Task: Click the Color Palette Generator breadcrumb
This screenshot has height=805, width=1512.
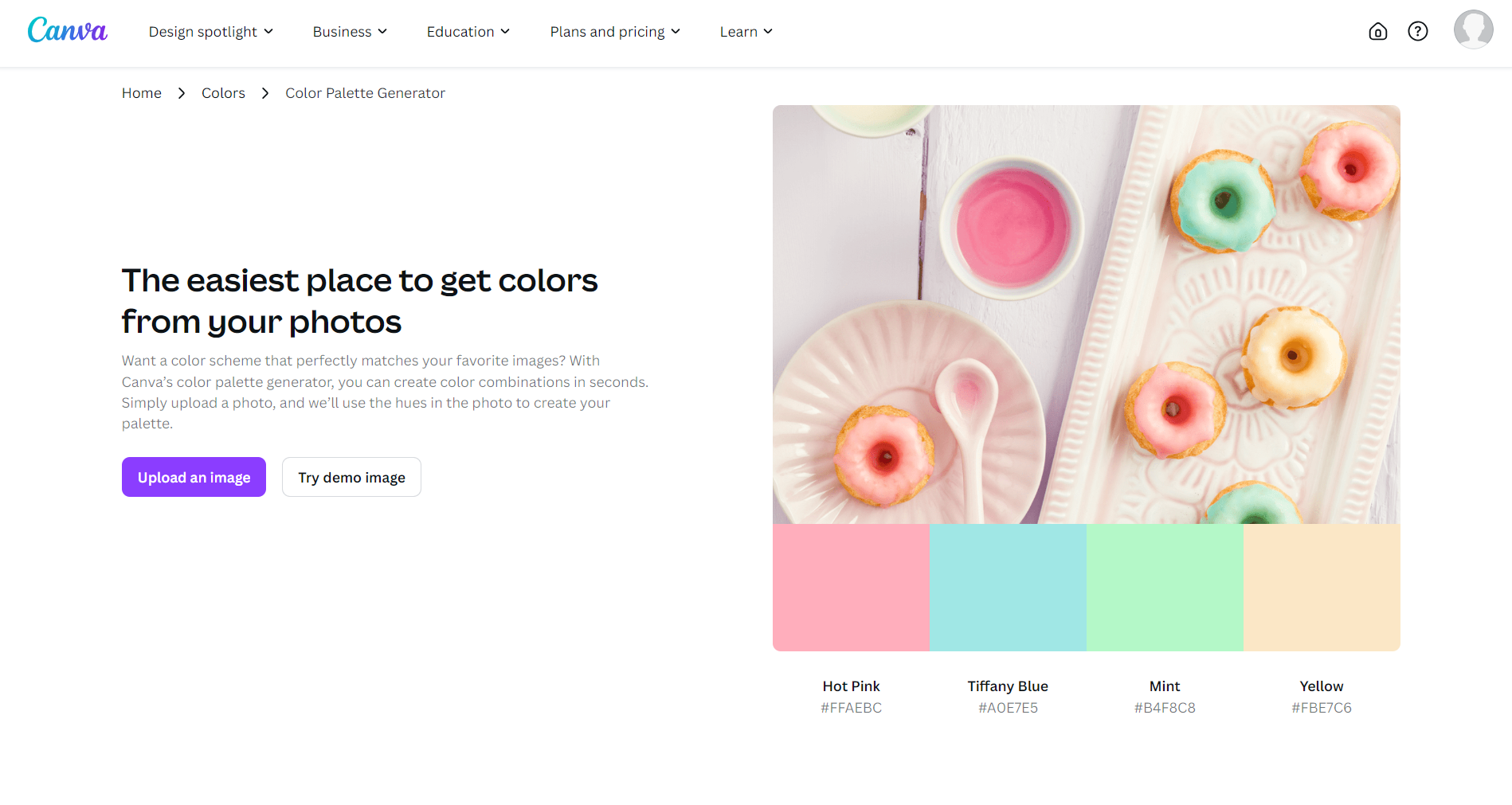Action: click(x=365, y=93)
